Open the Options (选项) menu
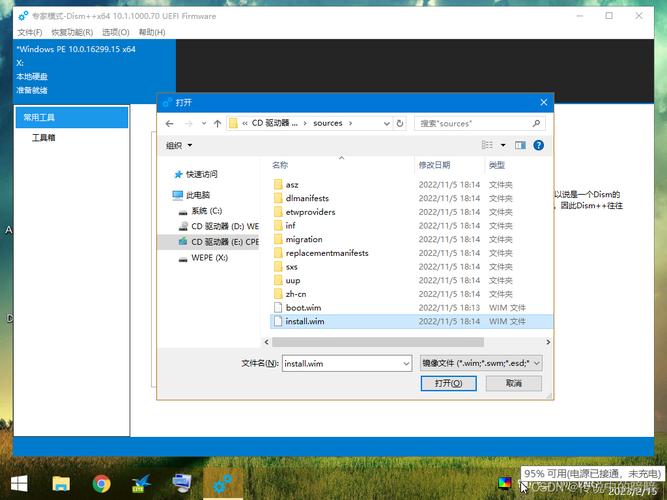 116,32
